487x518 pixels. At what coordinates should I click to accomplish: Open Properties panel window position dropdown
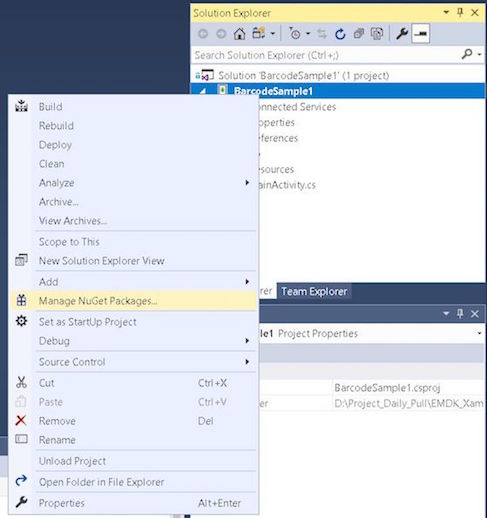(x=446, y=314)
